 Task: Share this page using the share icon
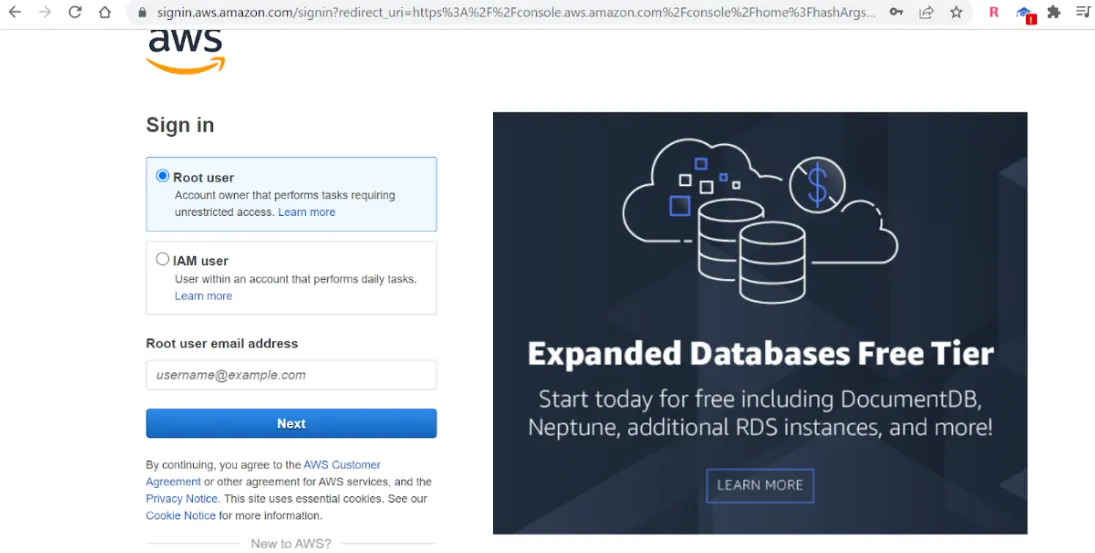pyautogui.click(x=926, y=12)
